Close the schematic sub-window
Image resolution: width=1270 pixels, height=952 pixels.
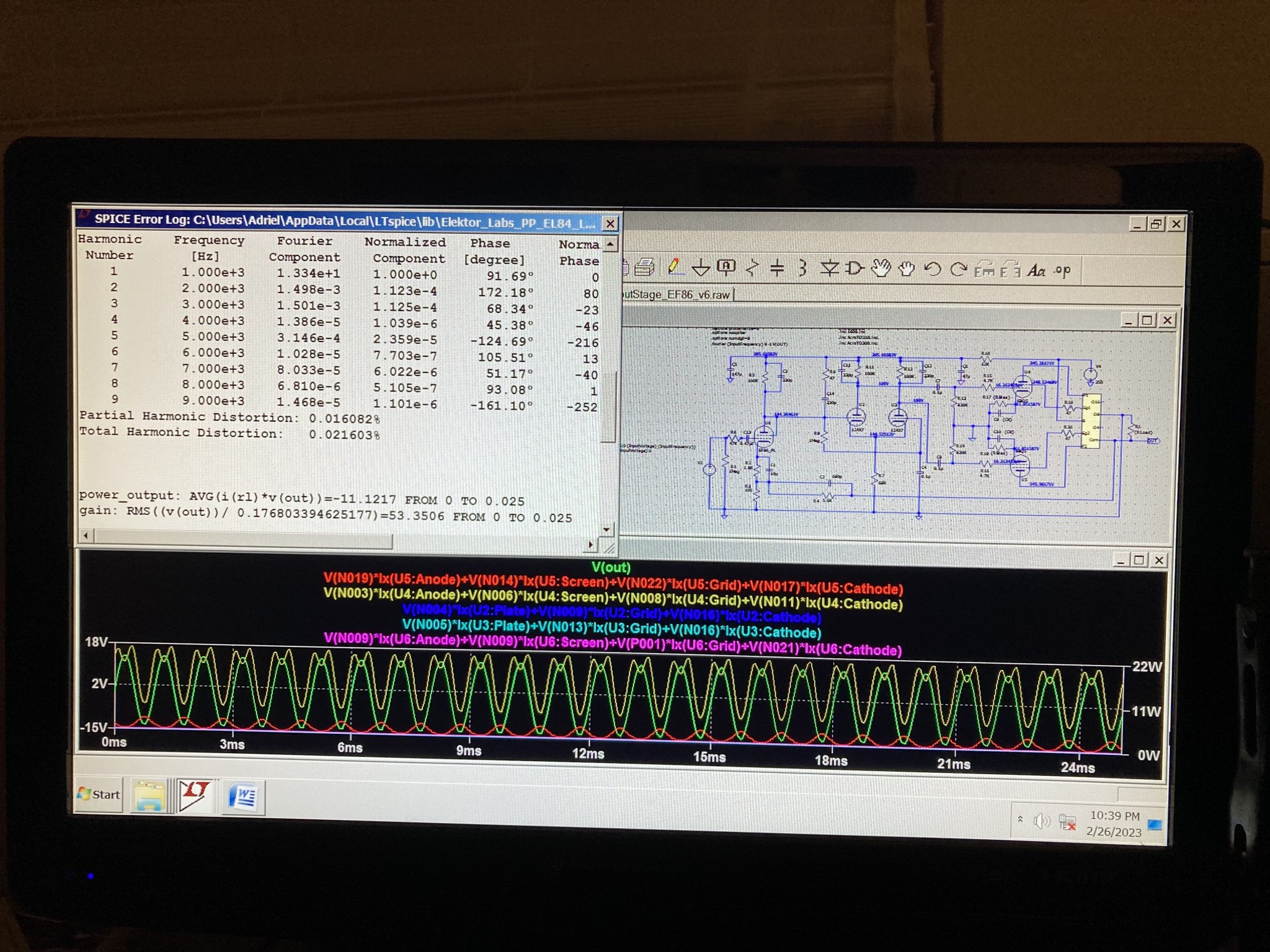point(1167,320)
